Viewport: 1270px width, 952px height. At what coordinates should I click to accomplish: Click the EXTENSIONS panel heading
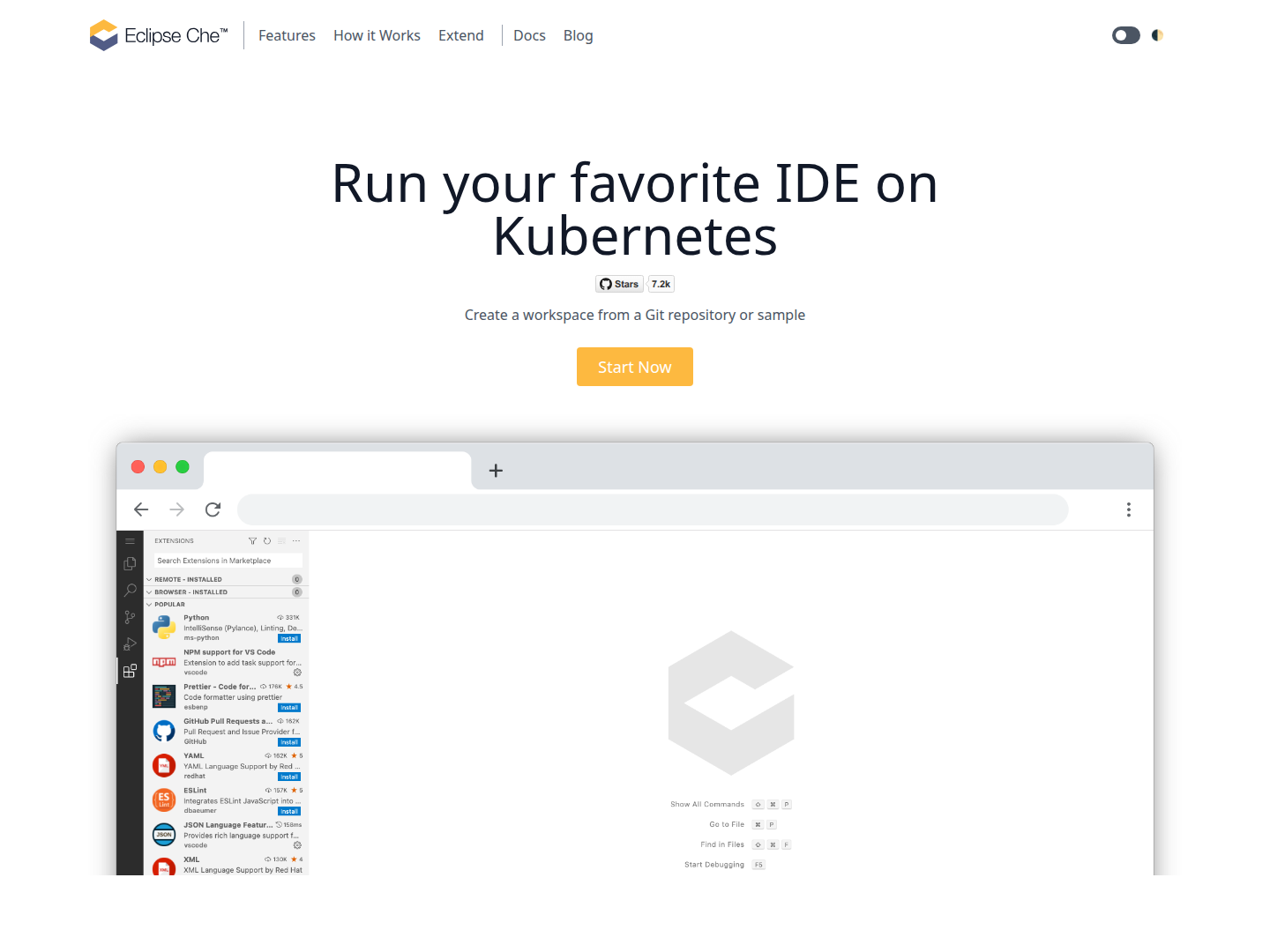(x=174, y=541)
